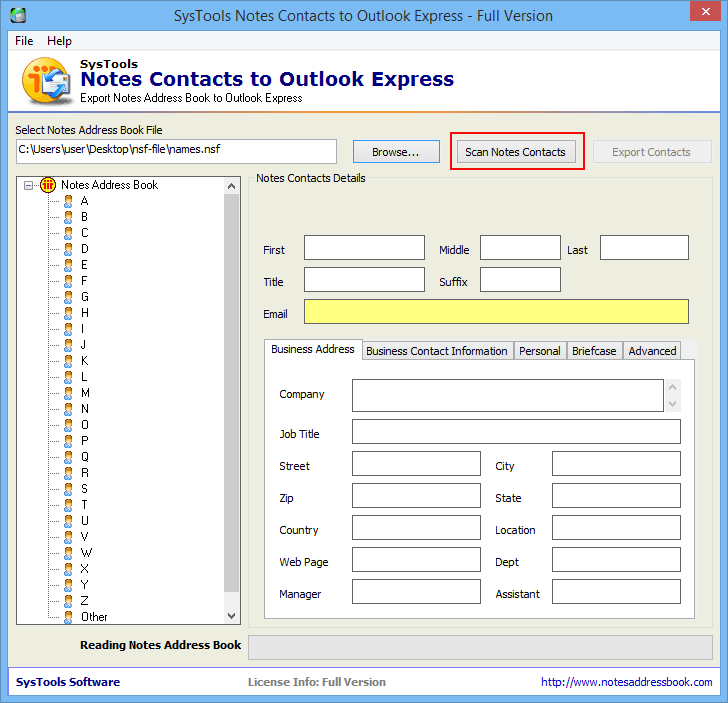Click the contact icon beside letter J
Viewport: 728px width, 703px height.
68,345
